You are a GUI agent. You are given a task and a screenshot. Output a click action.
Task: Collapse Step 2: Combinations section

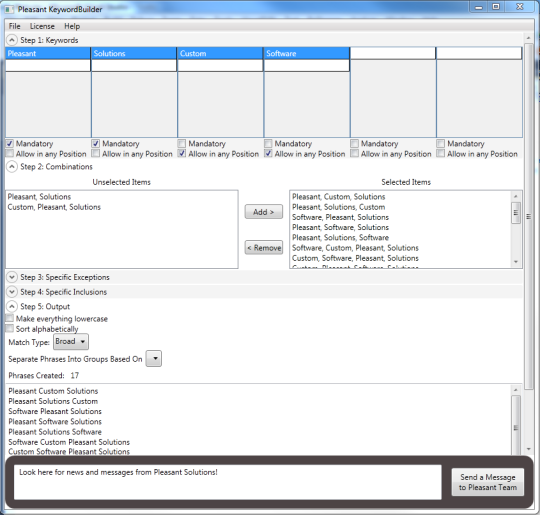click(x=12, y=167)
